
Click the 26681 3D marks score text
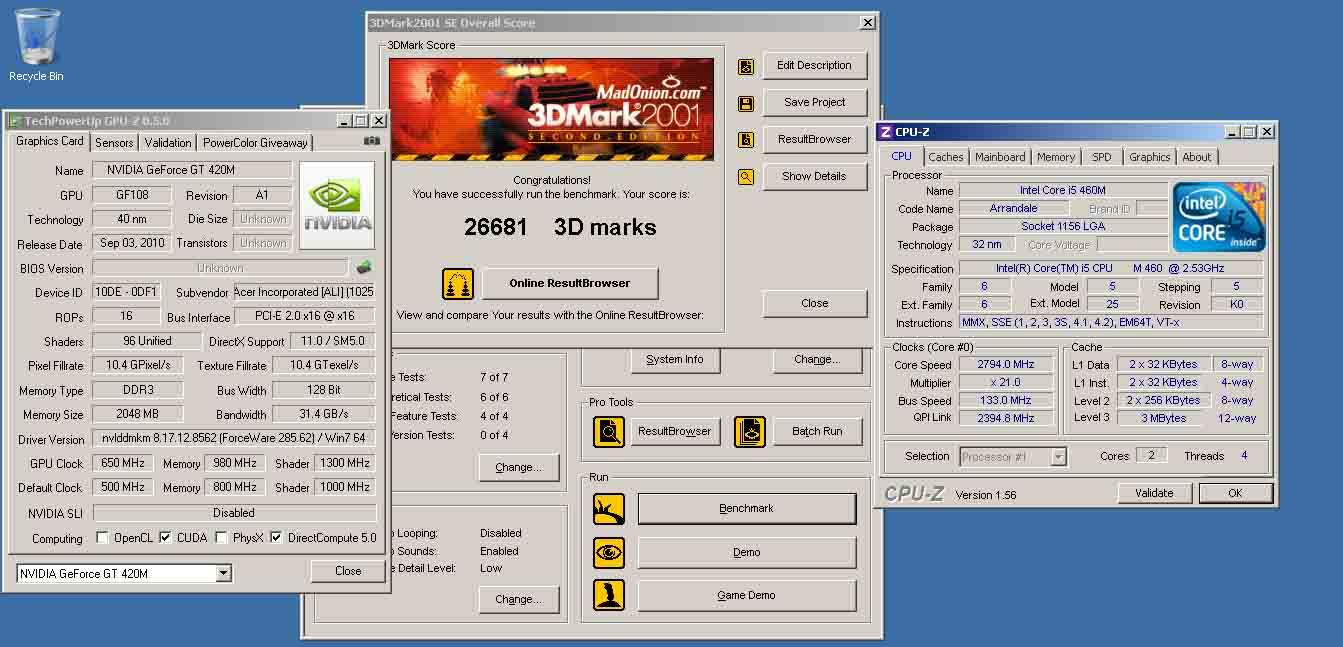tap(560, 227)
